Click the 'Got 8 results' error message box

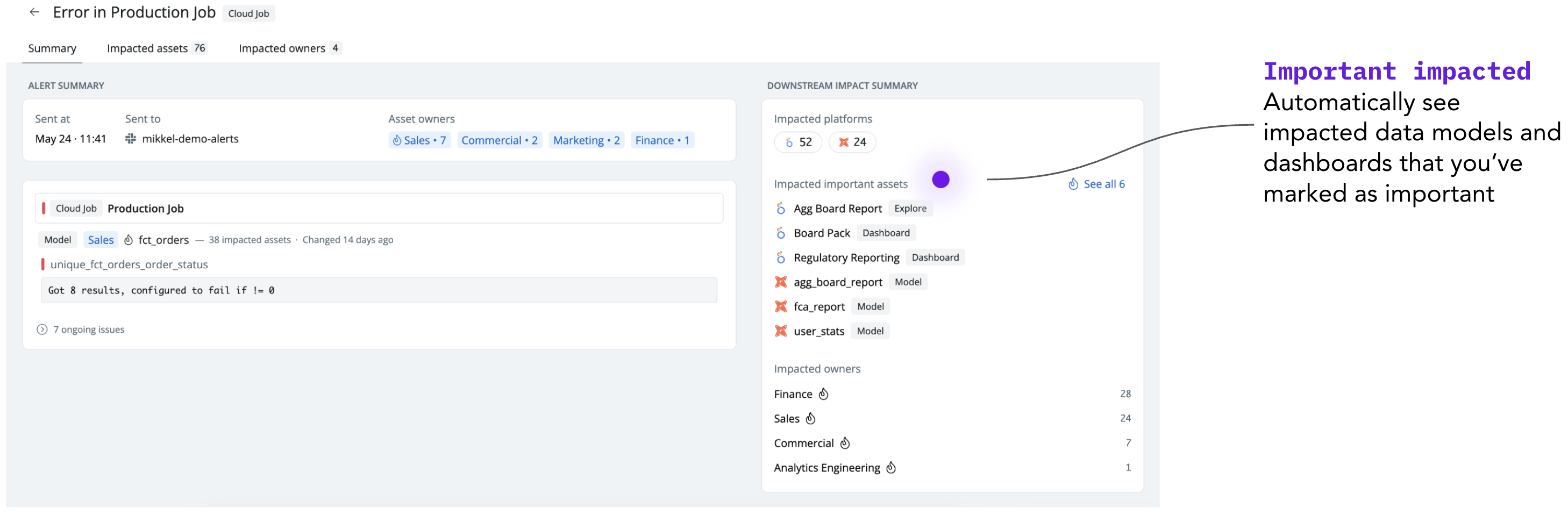point(379,290)
